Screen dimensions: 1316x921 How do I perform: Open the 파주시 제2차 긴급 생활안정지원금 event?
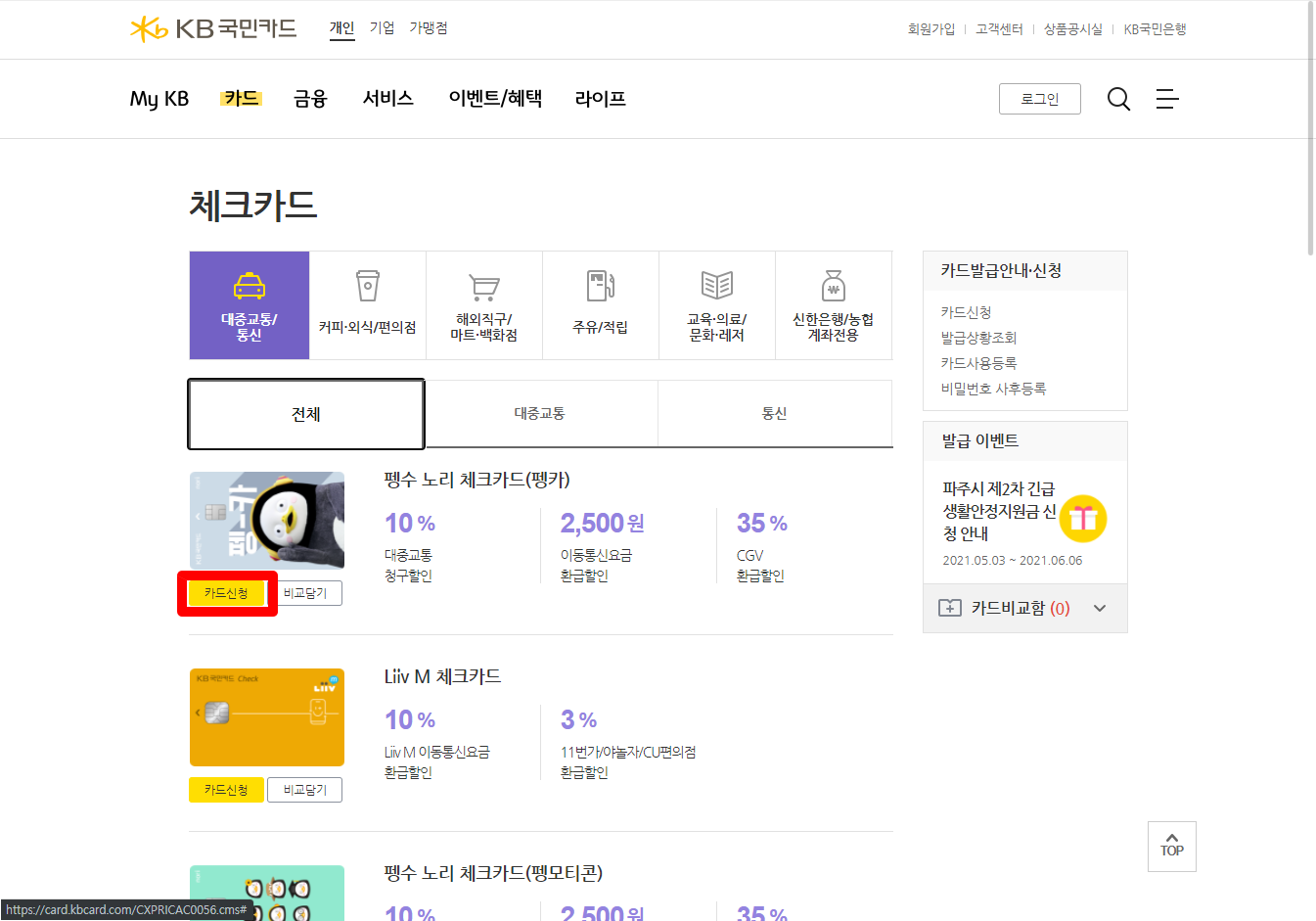click(x=999, y=511)
